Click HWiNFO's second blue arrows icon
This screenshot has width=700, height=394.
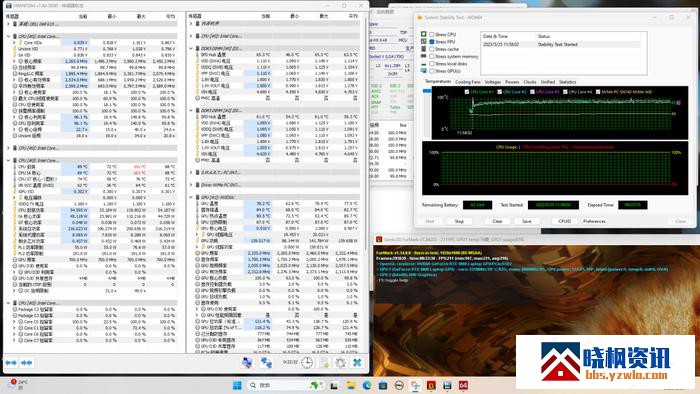tap(26, 363)
